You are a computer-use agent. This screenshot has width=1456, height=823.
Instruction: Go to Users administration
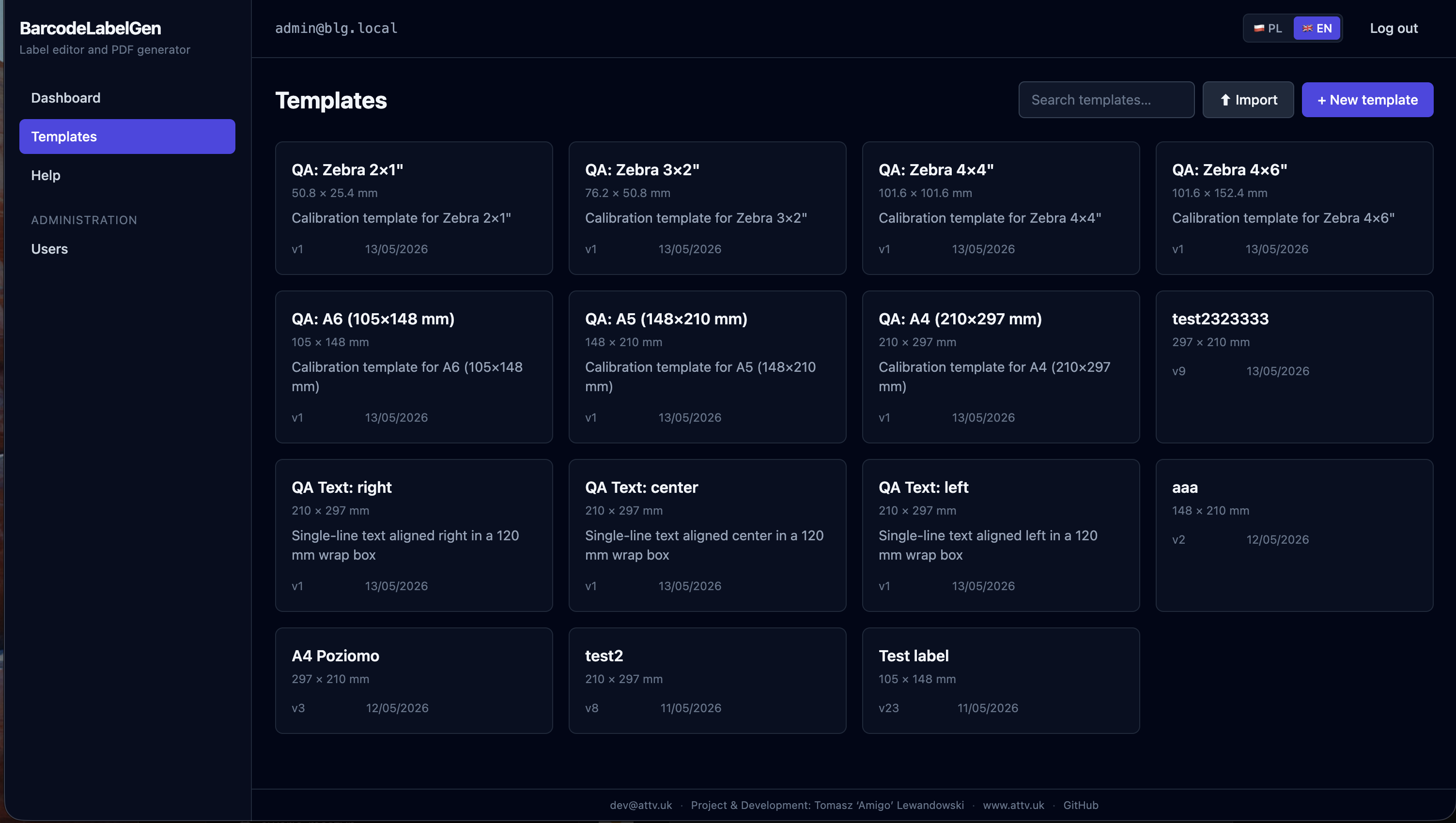(127, 249)
